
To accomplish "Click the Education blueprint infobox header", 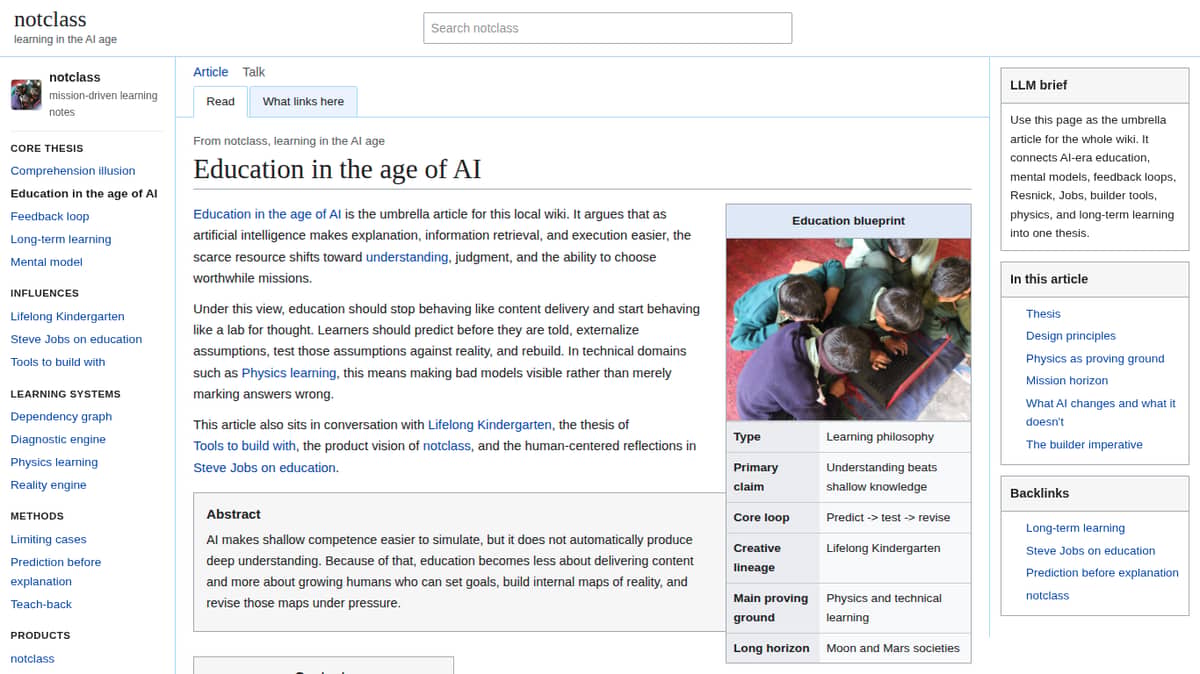I will [x=848, y=221].
